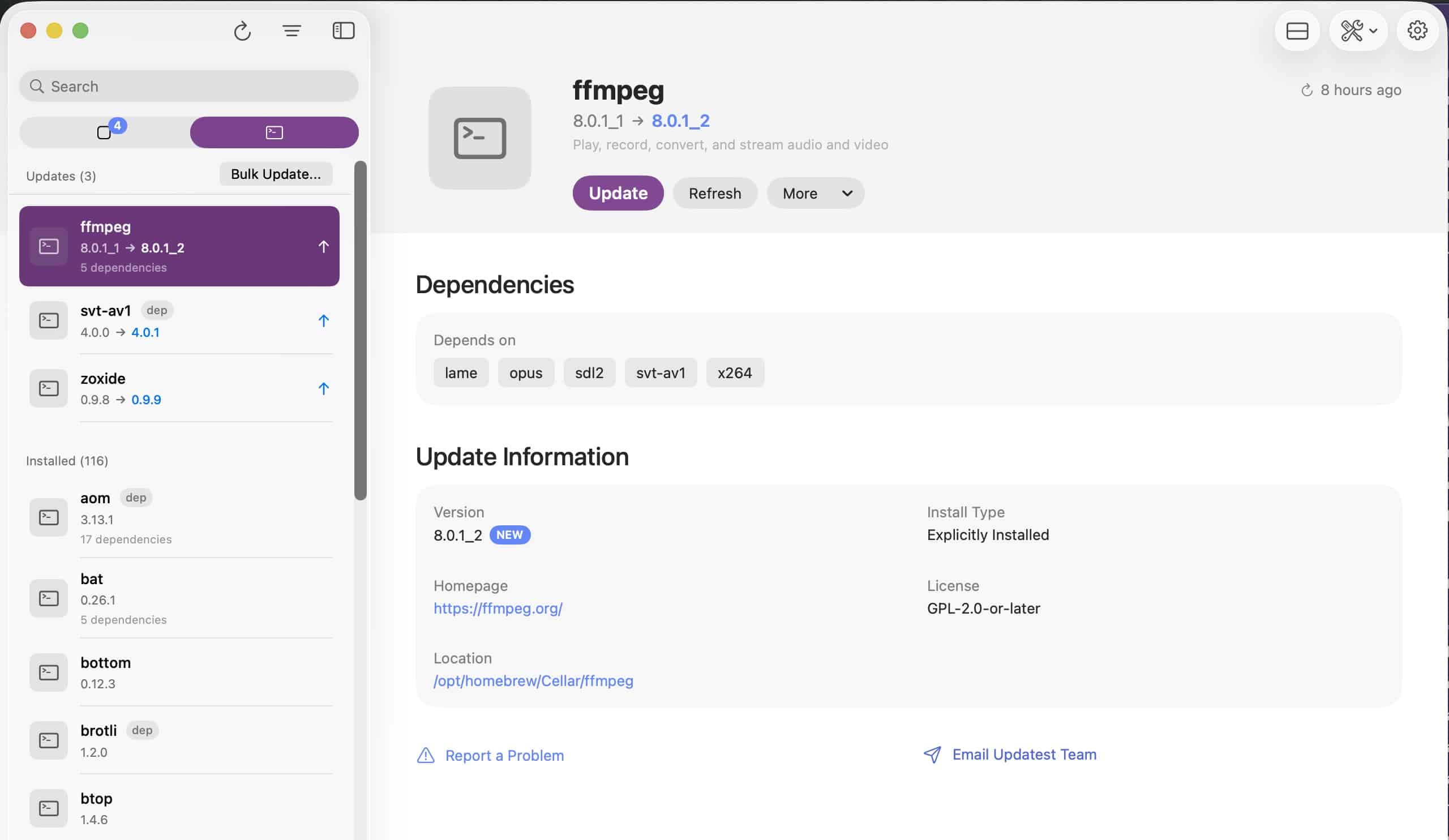Screen dimensions: 1449x840
Task: Switch to the apps tab with badge 4
Action: [x=105, y=132]
